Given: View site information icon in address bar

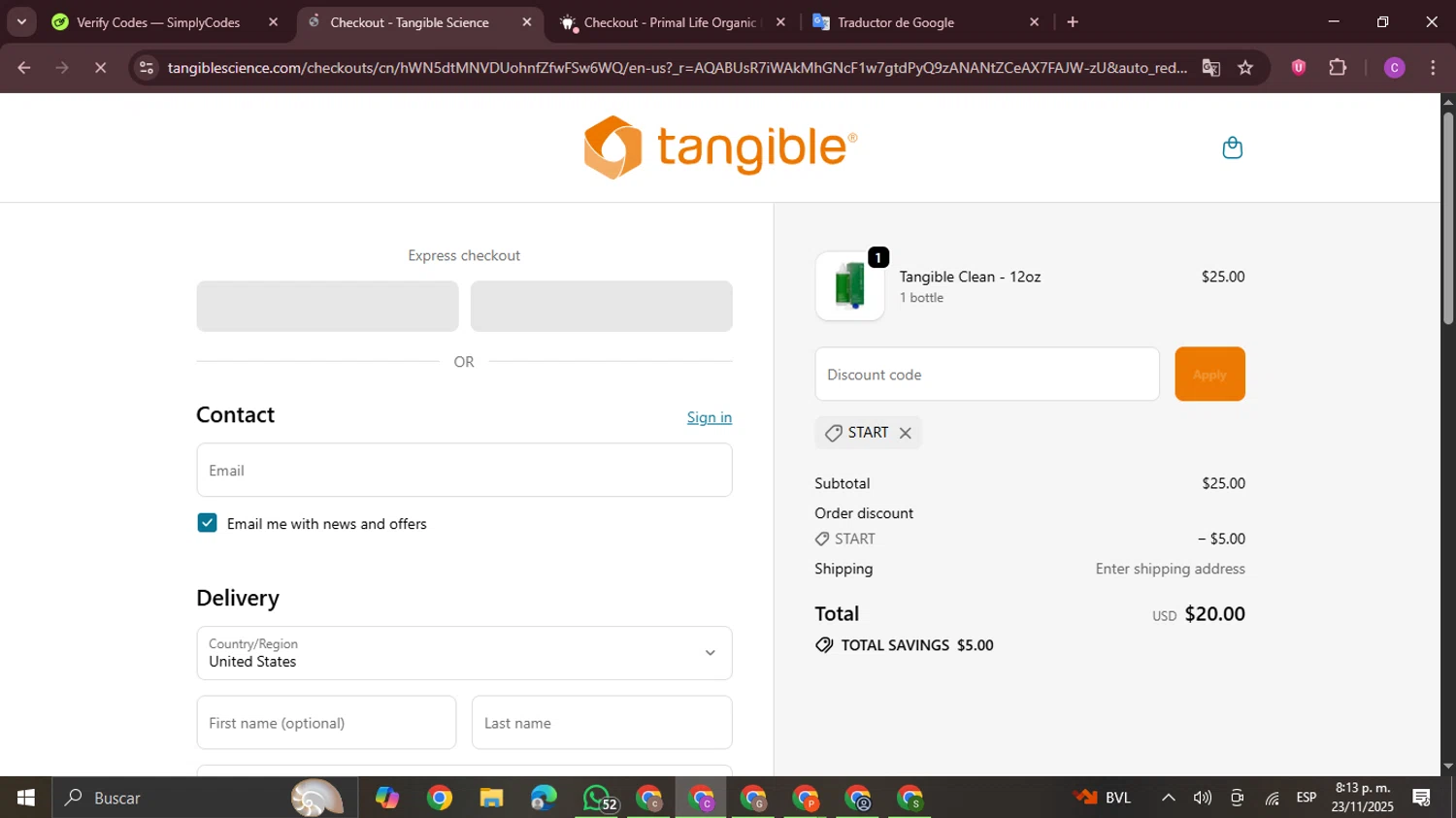Looking at the screenshot, I should point(146,68).
